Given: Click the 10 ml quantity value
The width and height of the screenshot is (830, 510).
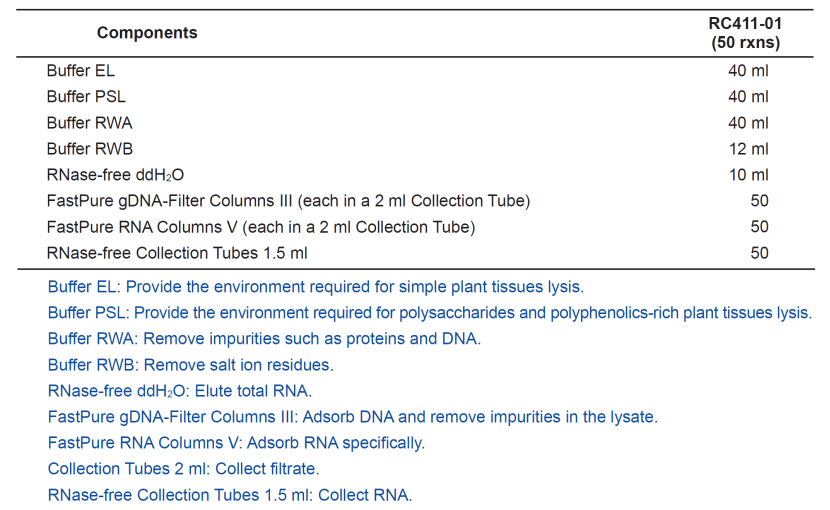Looking at the screenshot, I should tap(748, 175).
